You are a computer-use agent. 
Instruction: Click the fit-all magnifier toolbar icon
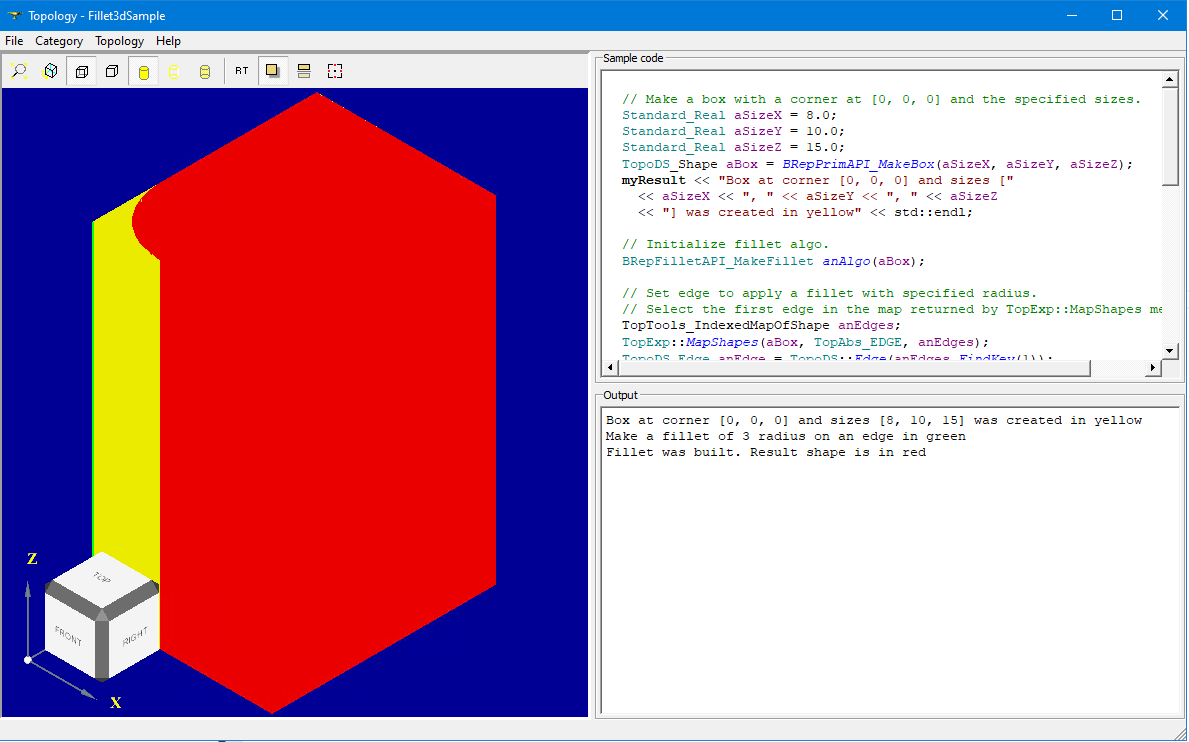click(x=20, y=71)
